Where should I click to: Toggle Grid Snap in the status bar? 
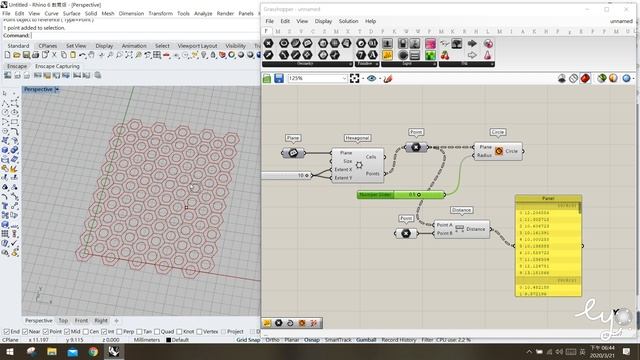248,340
